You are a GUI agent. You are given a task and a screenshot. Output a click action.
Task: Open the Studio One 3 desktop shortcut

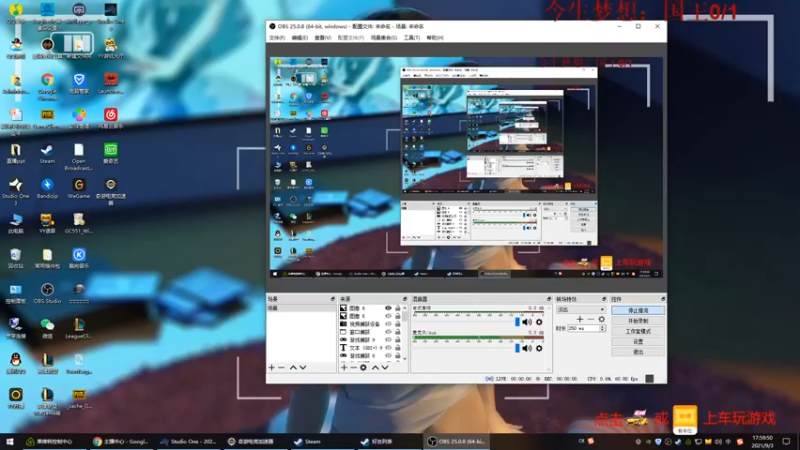[x=16, y=191]
